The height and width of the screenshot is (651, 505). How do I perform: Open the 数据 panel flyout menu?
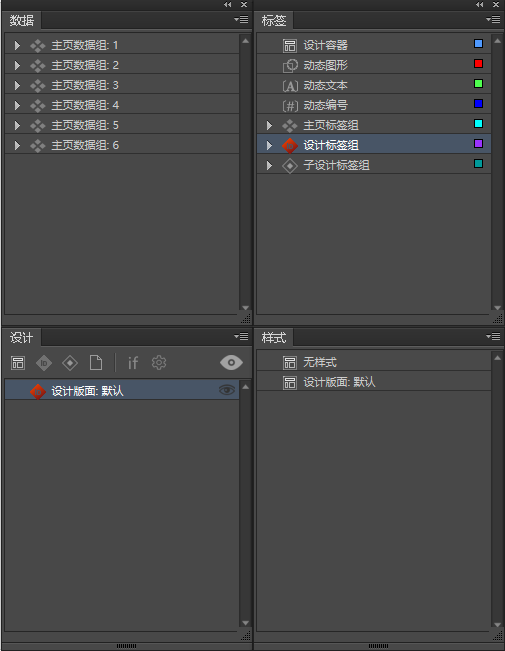(x=241, y=20)
